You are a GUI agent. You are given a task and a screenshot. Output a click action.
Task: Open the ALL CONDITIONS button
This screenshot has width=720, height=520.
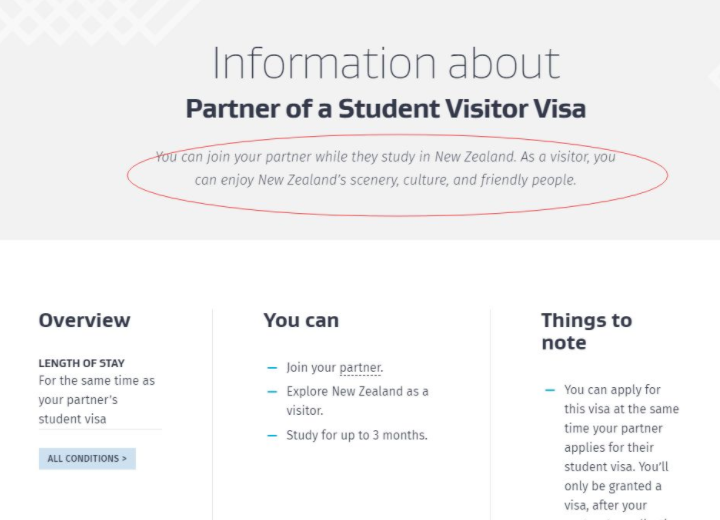click(x=87, y=459)
